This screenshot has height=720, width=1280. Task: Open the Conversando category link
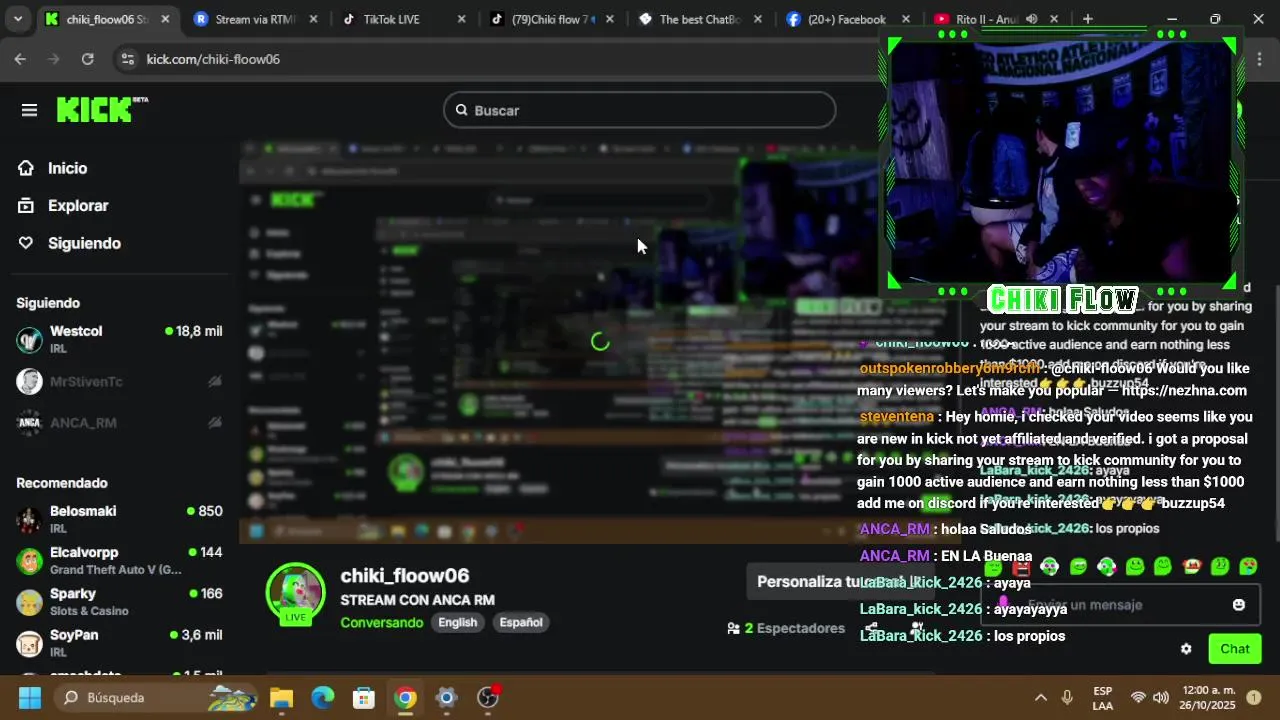(382, 622)
